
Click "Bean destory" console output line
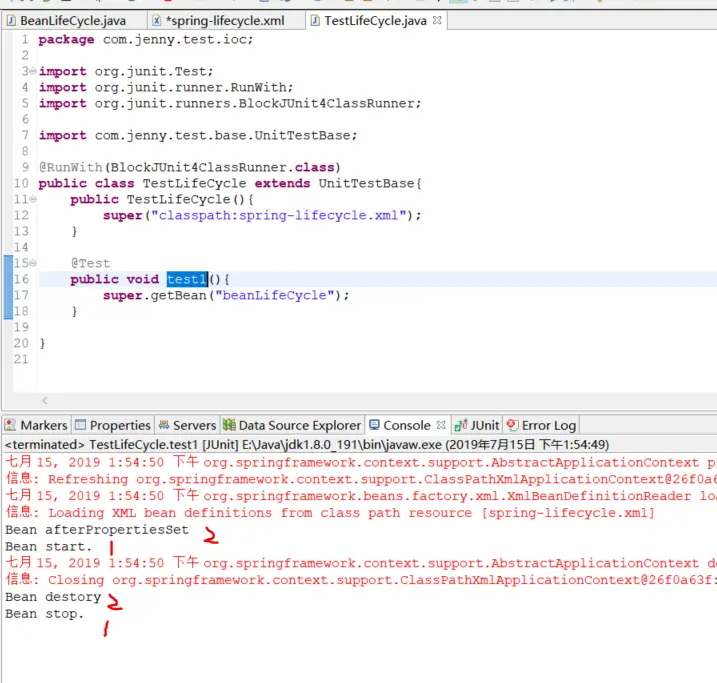(x=53, y=597)
